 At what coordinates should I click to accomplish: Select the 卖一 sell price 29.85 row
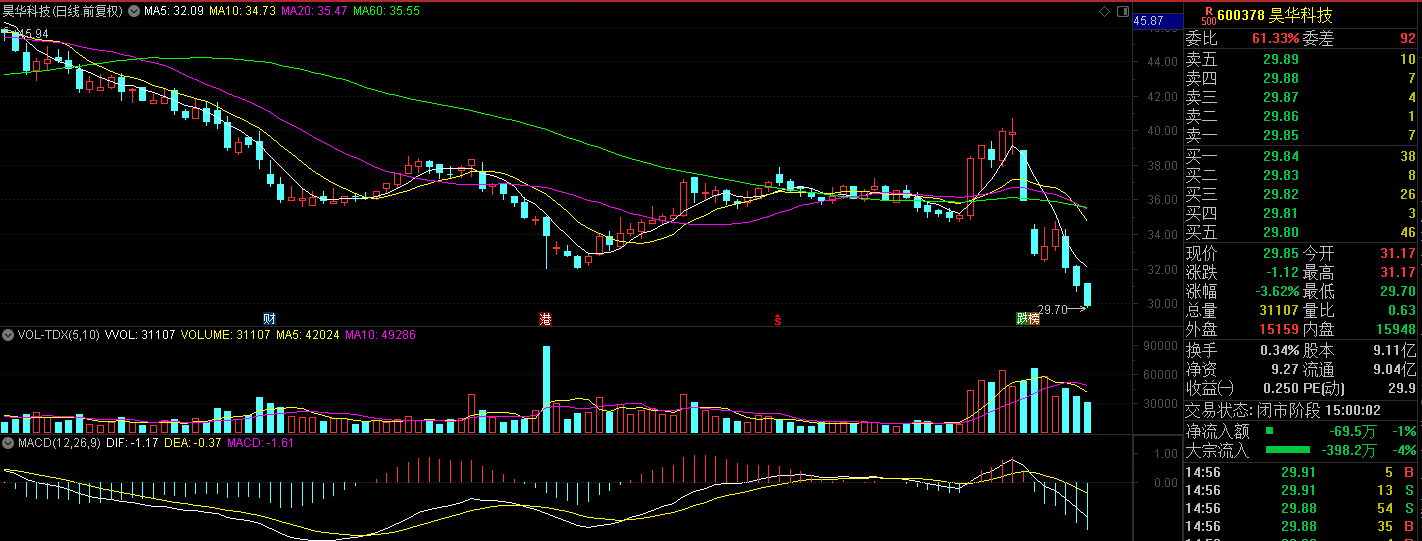click(1300, 135)
